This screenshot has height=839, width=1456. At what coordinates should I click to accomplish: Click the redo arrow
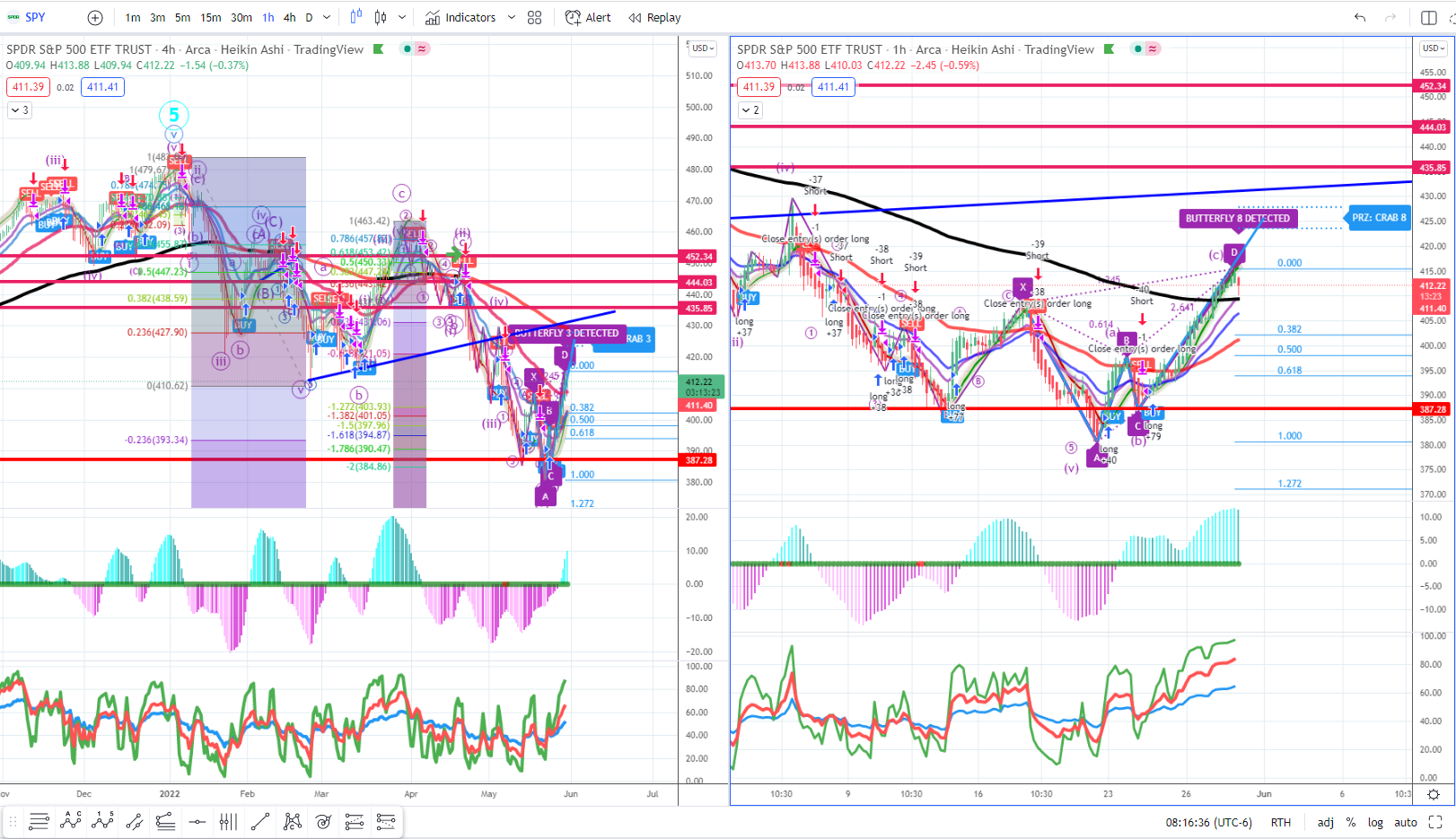coord(1390,17)
